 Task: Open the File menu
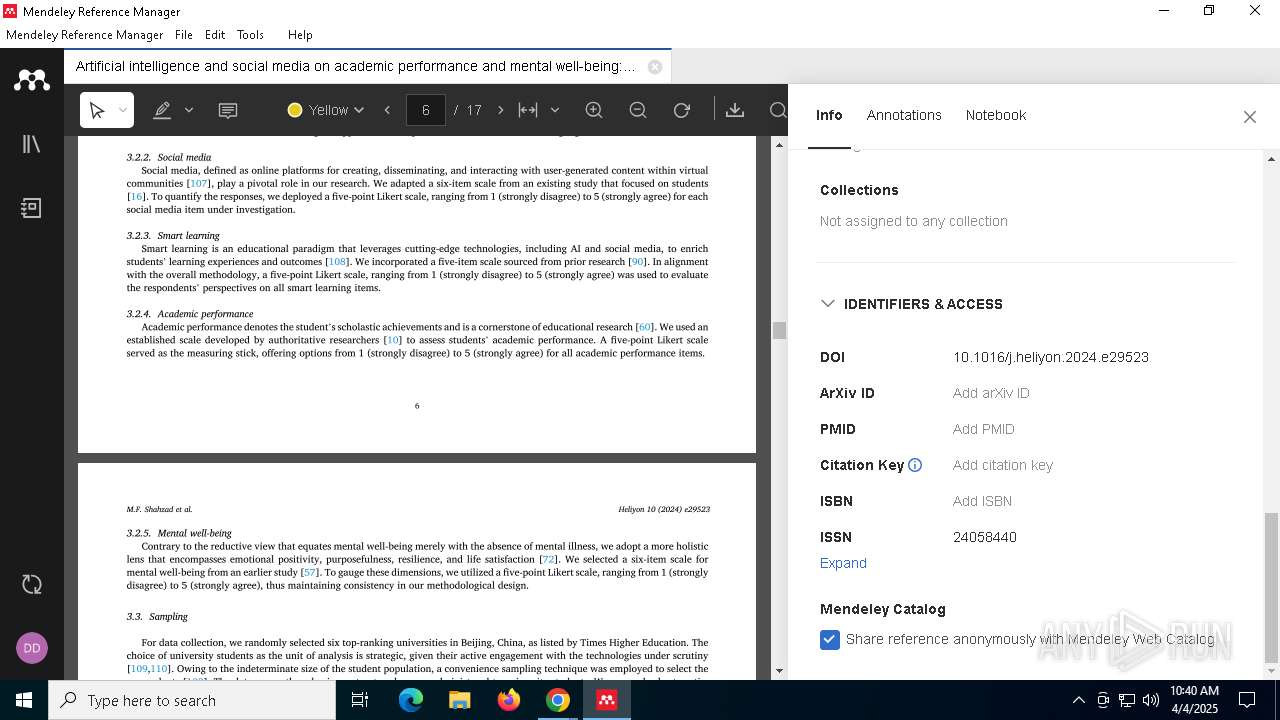[x=184, y=34]
